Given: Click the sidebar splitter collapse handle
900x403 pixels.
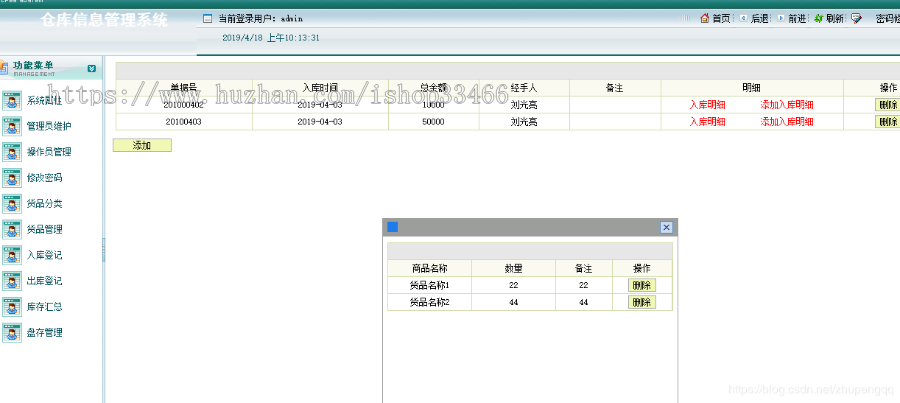Looking at the screenshot, I should (x=104, y=250).
